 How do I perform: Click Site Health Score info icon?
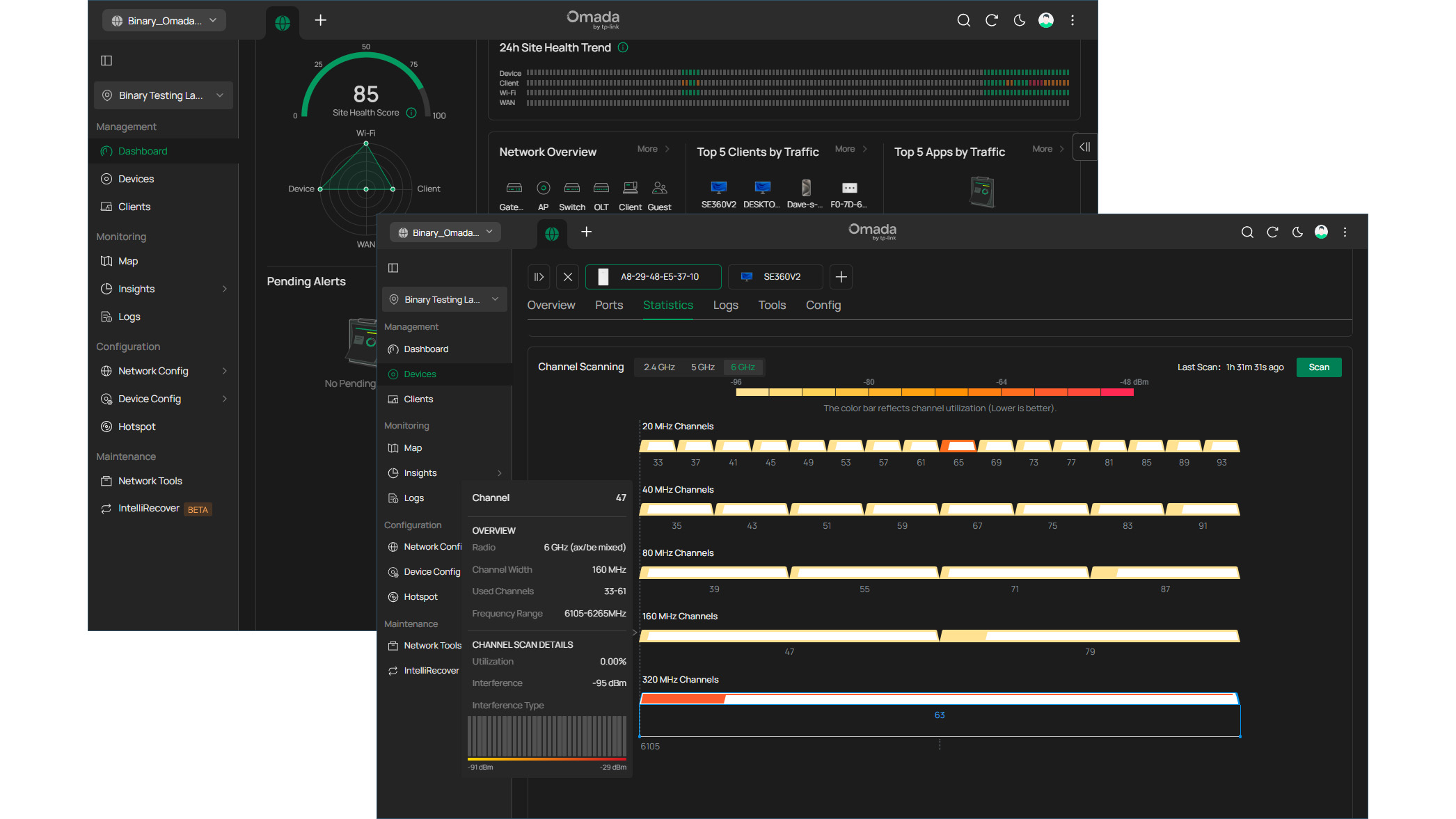click(x=411, y=113)
